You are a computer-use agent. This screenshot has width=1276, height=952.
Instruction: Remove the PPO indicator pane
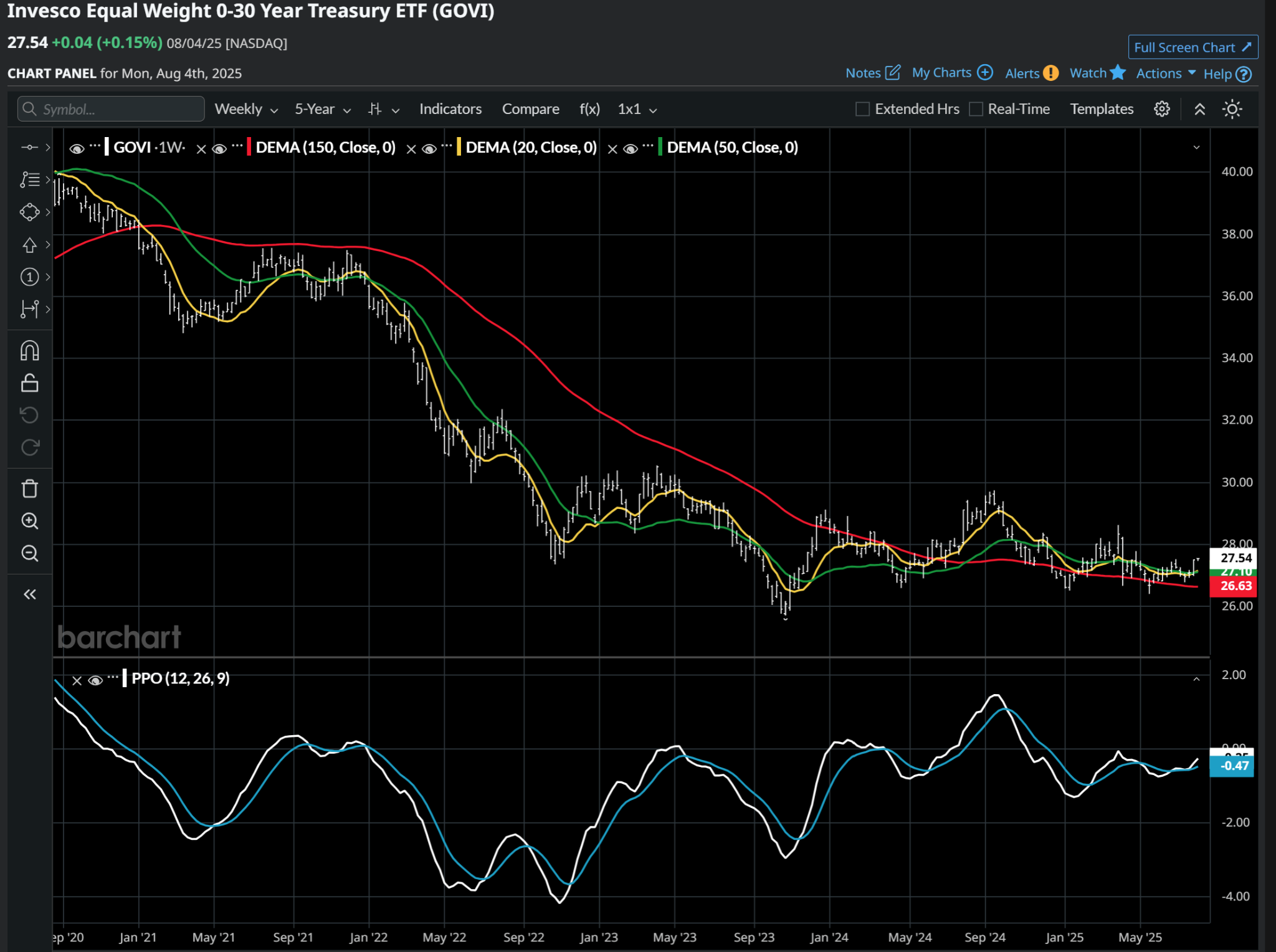tap(77, 680)
